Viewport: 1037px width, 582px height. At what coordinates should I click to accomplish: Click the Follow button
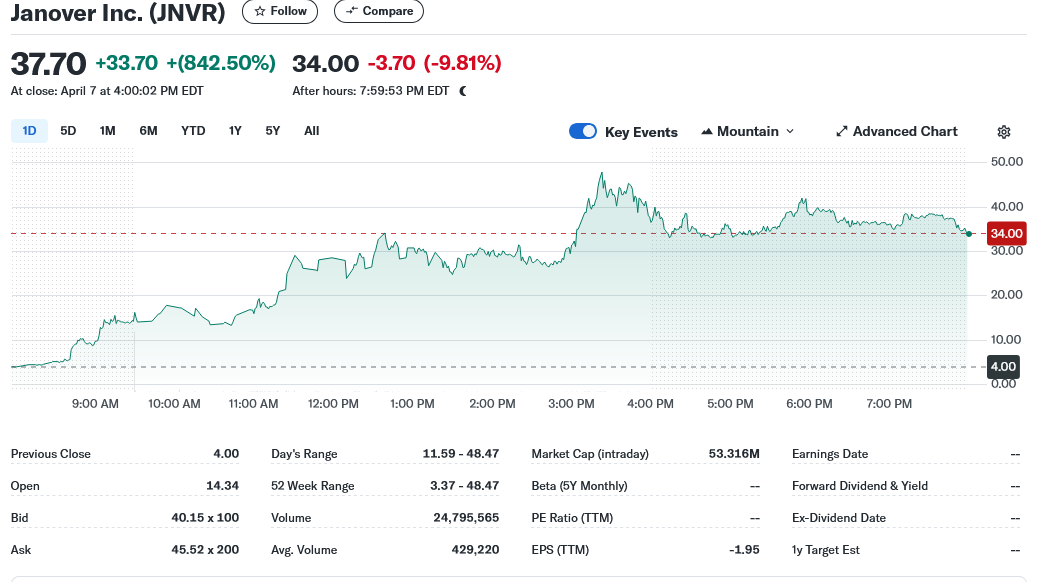tap(279, 12)
